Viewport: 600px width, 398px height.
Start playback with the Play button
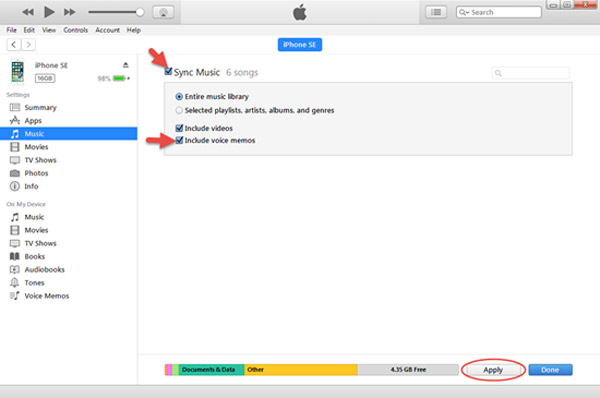(49, 12)
